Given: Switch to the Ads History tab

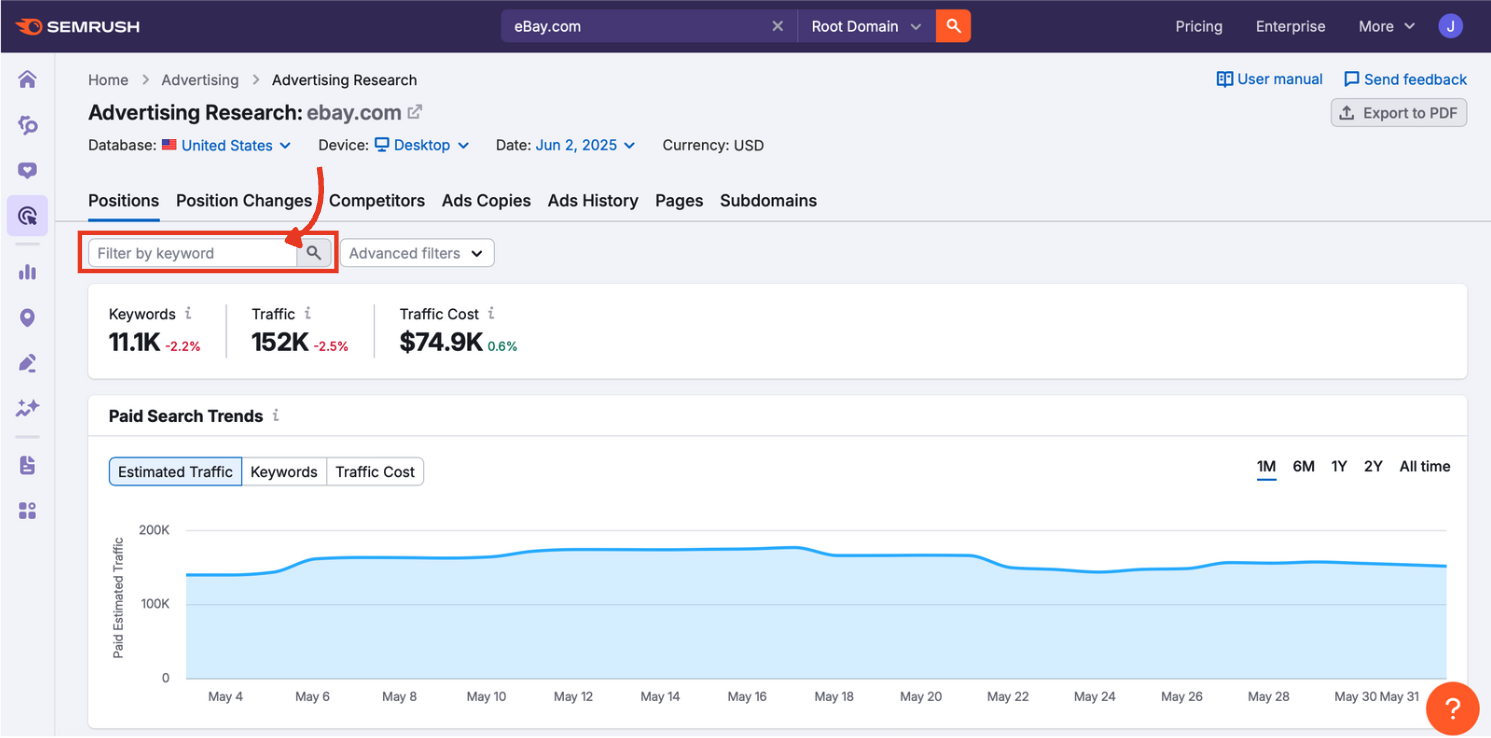Looking at the screenshot, I should click(x=592, y=200).
